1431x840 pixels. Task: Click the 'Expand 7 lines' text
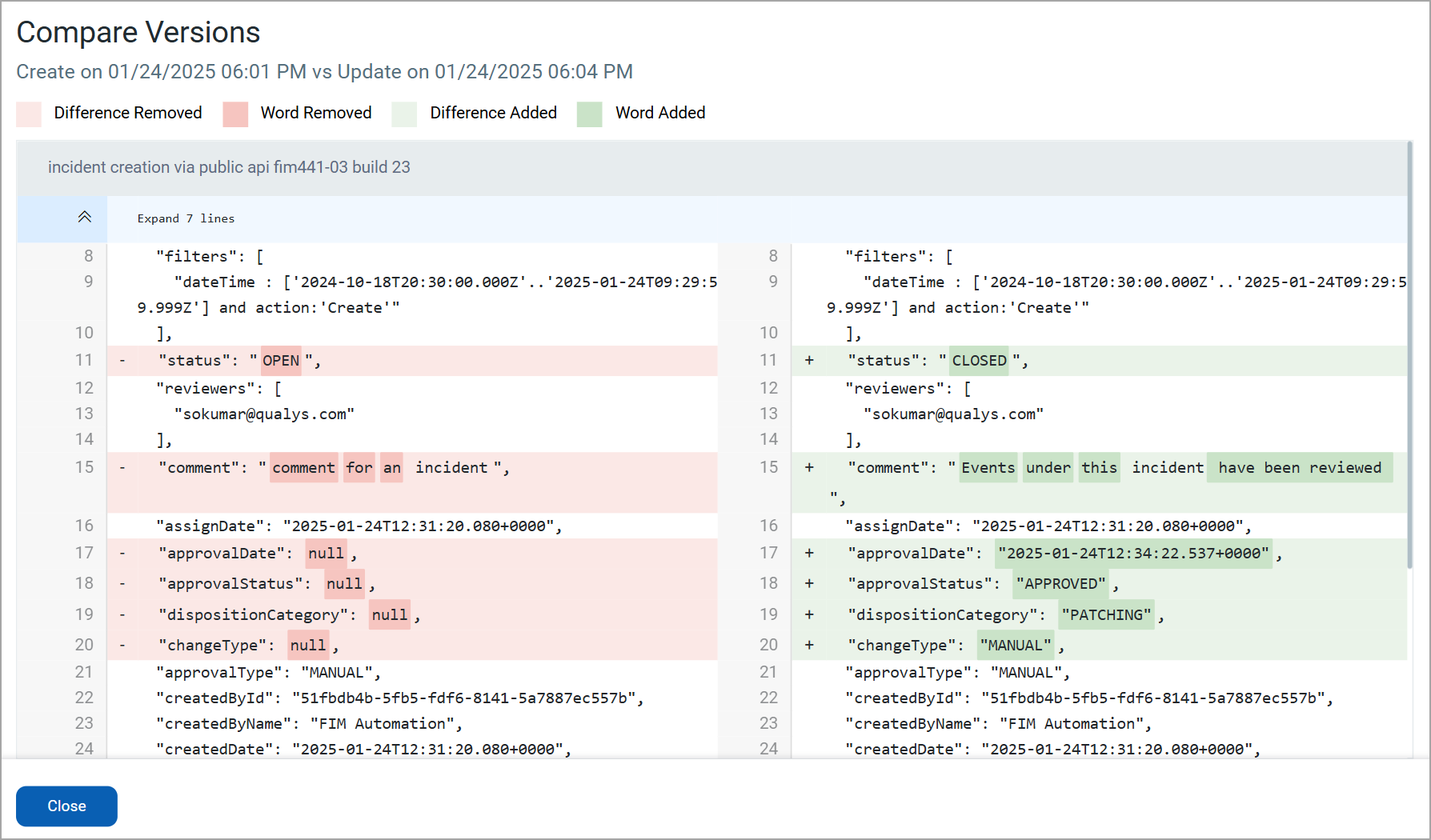(186, 218)
